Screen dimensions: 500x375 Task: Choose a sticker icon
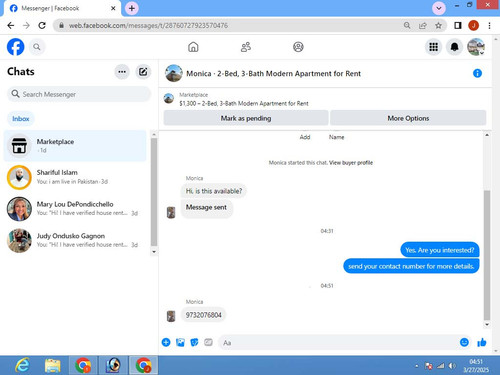(x=194, y=342)
